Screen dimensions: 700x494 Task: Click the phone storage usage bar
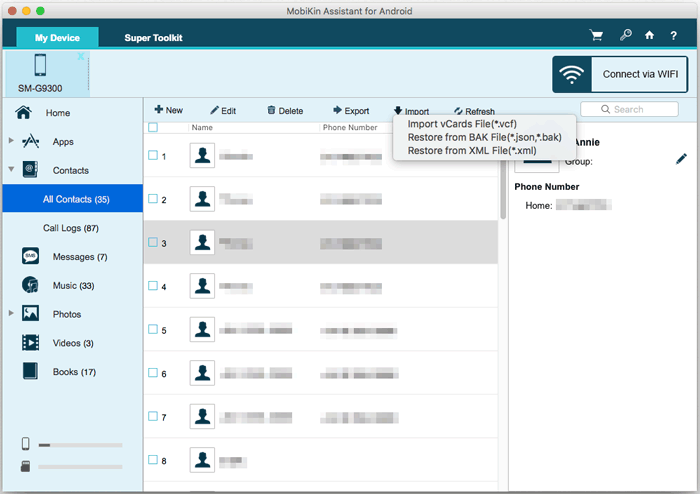pyautogui.click(x=80, y=445)
